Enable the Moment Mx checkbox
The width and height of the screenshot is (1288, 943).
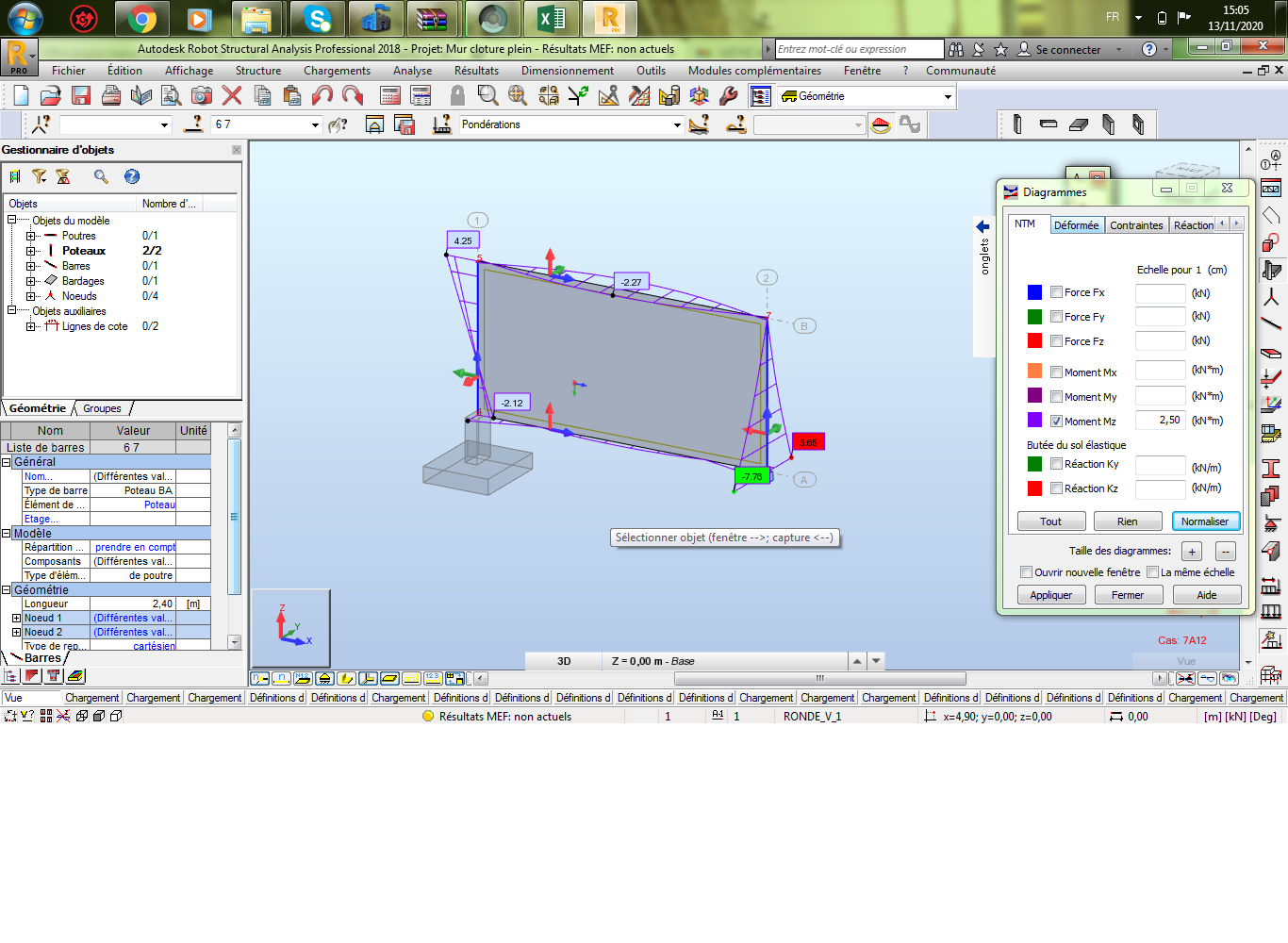pyautogui.click(x=1056, y=372)
